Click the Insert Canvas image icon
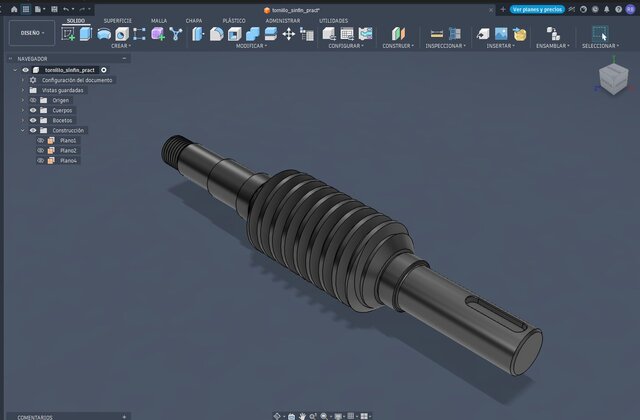Viewport: 640px width, 420px height. [501, 34]
